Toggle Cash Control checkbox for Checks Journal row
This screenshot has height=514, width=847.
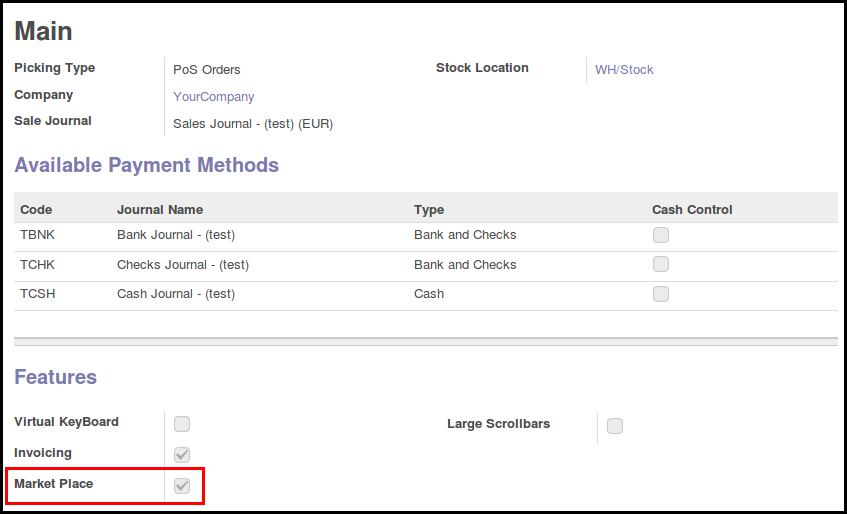tap(661, 264)
